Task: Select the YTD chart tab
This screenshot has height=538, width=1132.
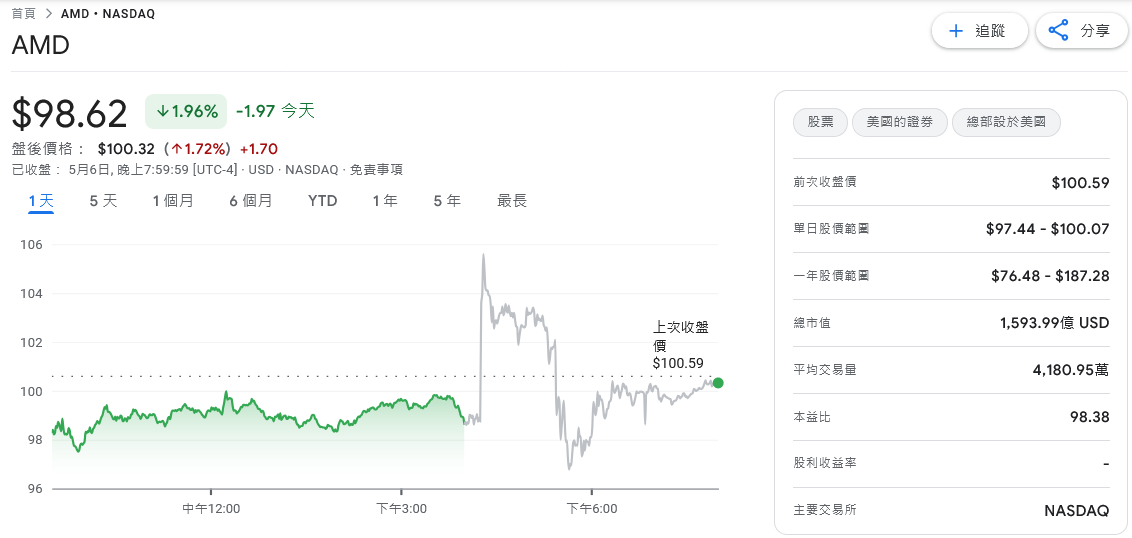Action: (322, 201)
